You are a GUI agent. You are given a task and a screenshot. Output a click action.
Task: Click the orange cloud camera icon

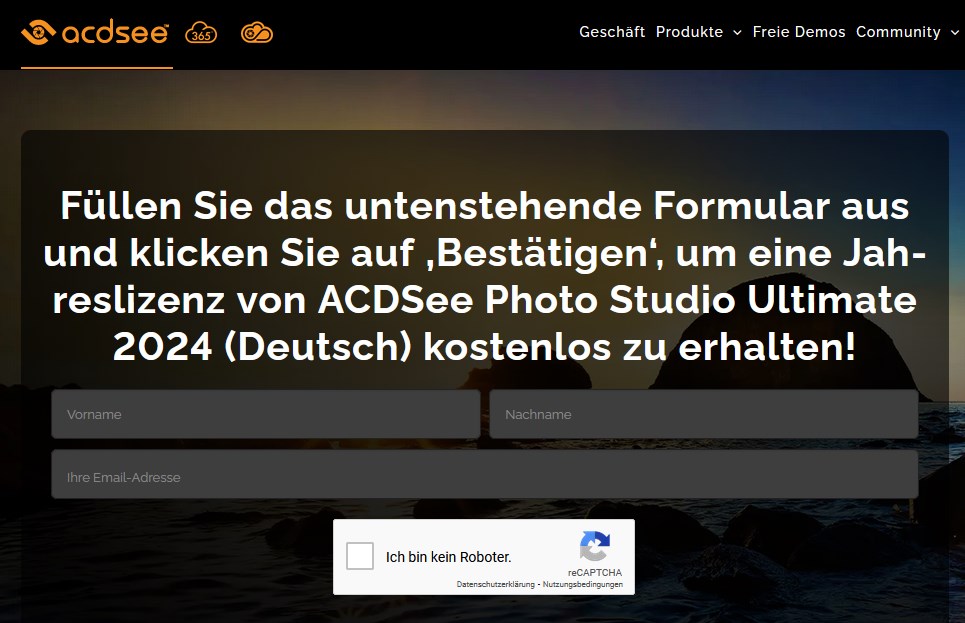pyautogui.click(x=257, y=33)
